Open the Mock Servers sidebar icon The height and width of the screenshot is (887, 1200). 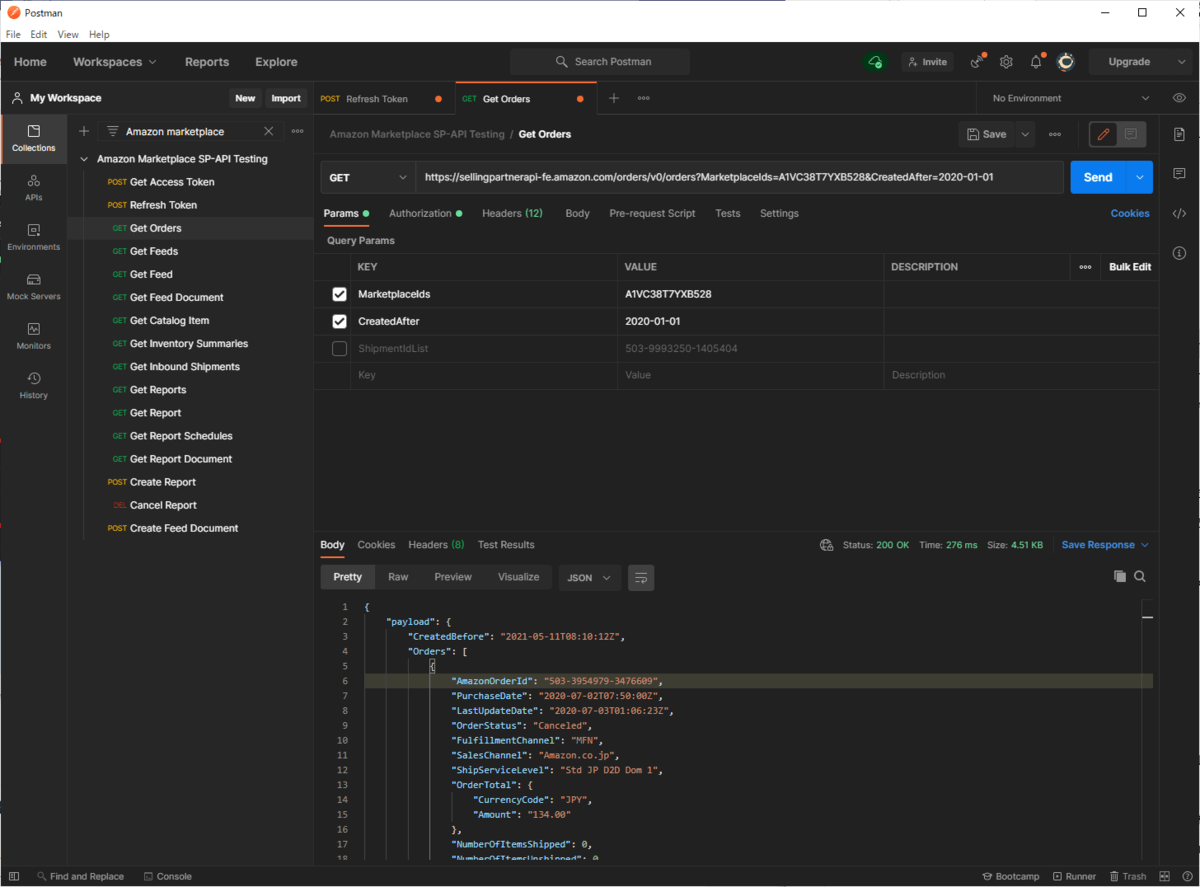point(33,286)
